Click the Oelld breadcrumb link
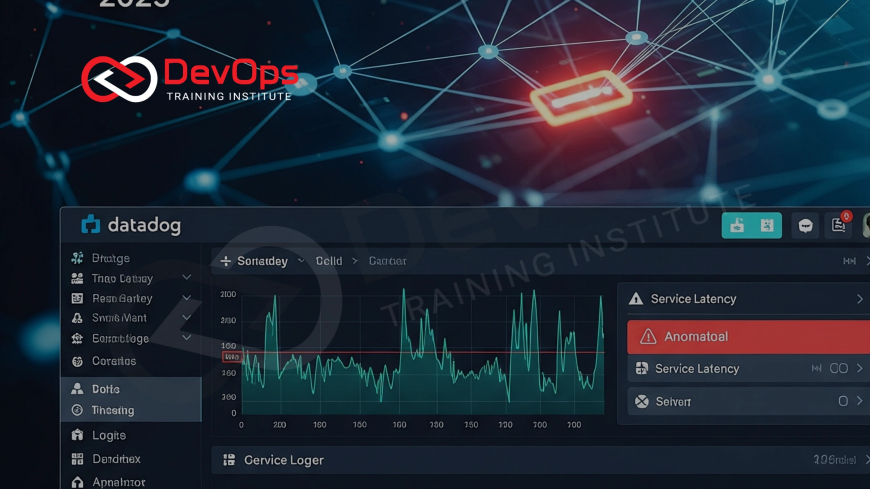This screenshot has height=489, width=870. tap(329, 261)
